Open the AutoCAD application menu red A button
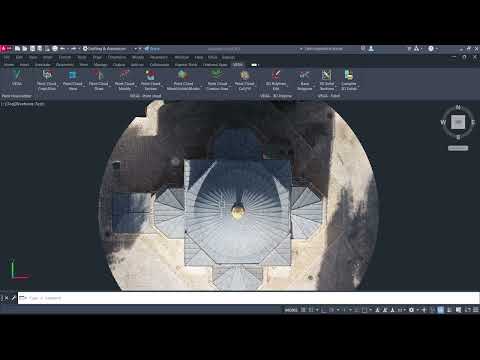Screen dimensions: 480x360 (4, 49)
